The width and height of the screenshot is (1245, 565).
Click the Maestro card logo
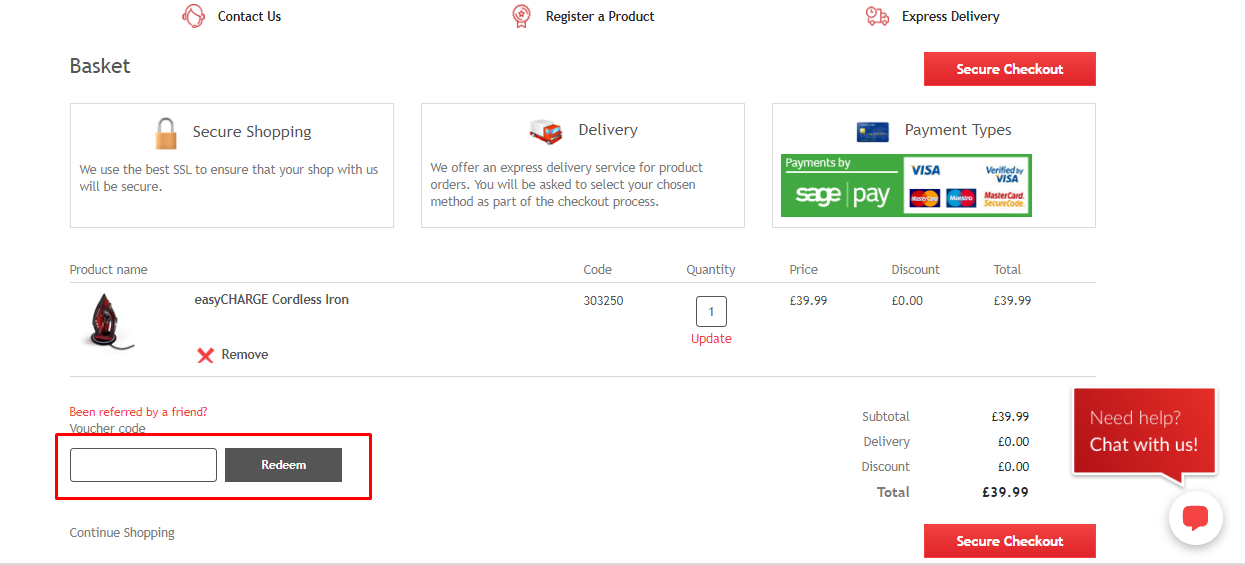pyautogui.click(x=961, y=198)
